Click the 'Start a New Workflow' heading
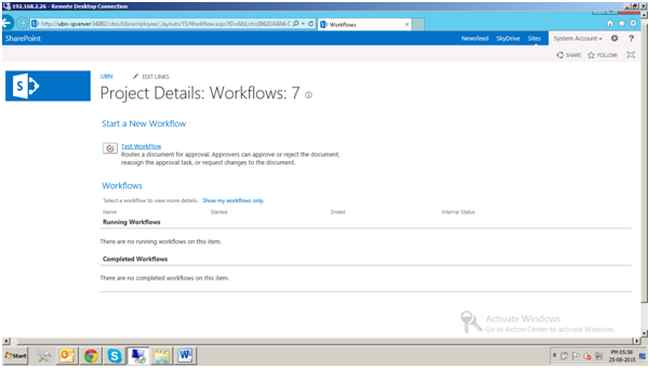Image resolution: width=650 pixels, height=368 pixels. pos(144,123)
